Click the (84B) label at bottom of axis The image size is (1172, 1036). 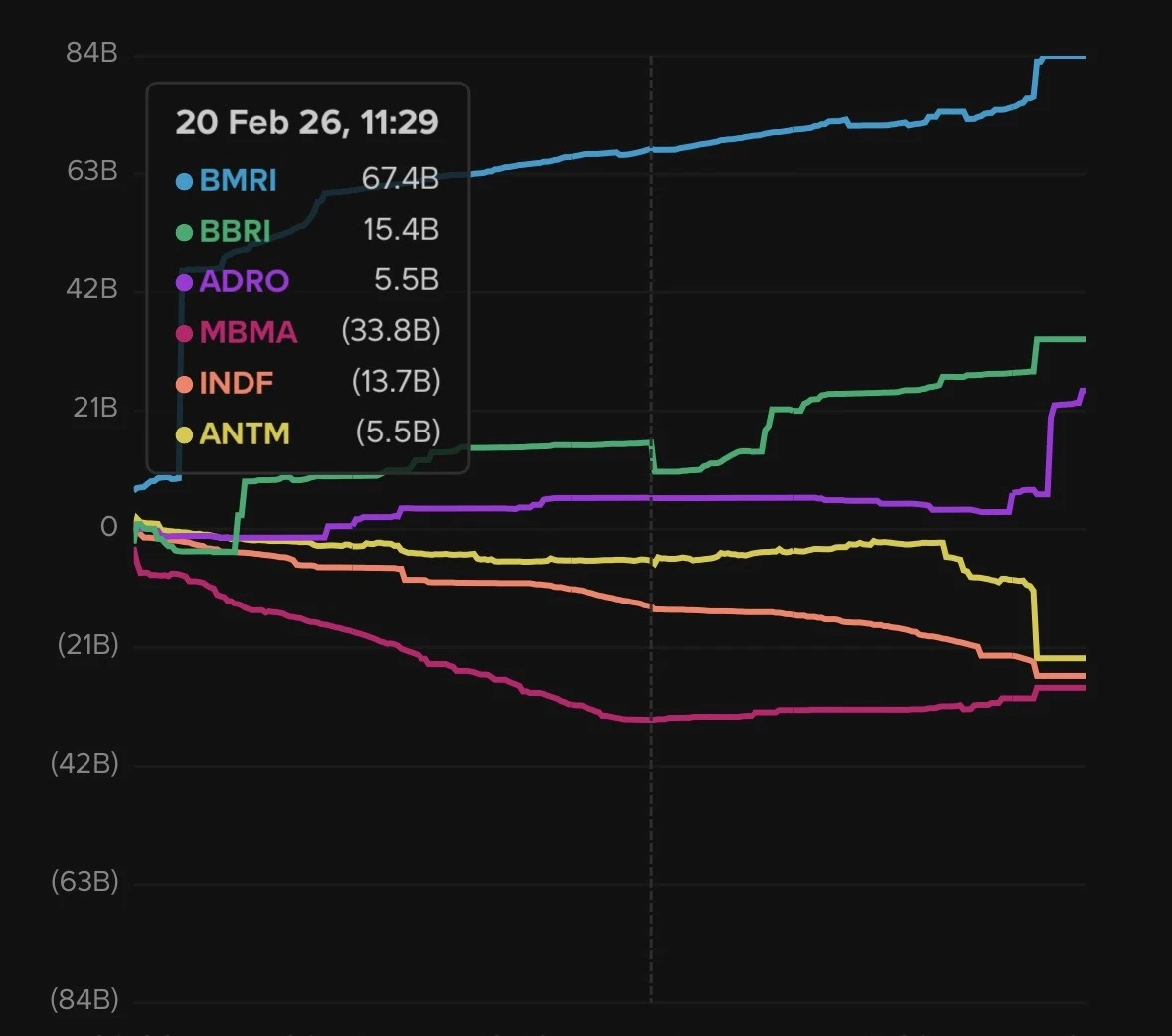84,1000
